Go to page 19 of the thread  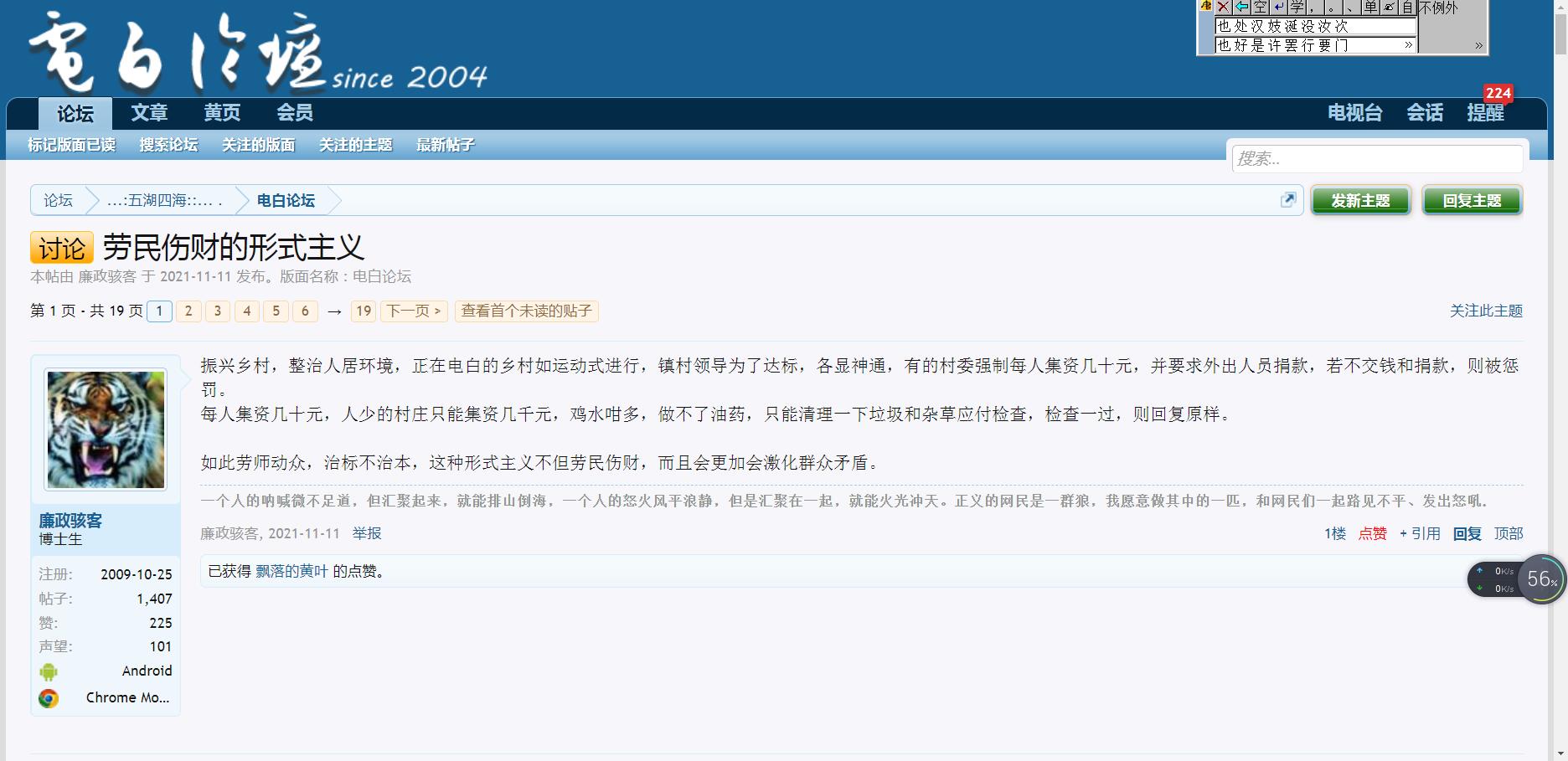click(364, 311)
